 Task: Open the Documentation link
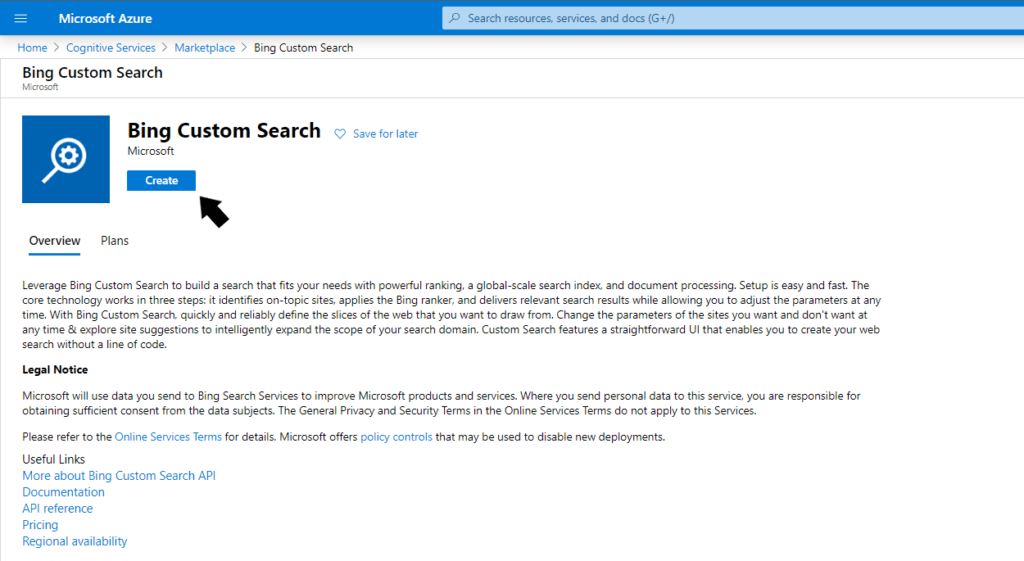click(63, 492)
